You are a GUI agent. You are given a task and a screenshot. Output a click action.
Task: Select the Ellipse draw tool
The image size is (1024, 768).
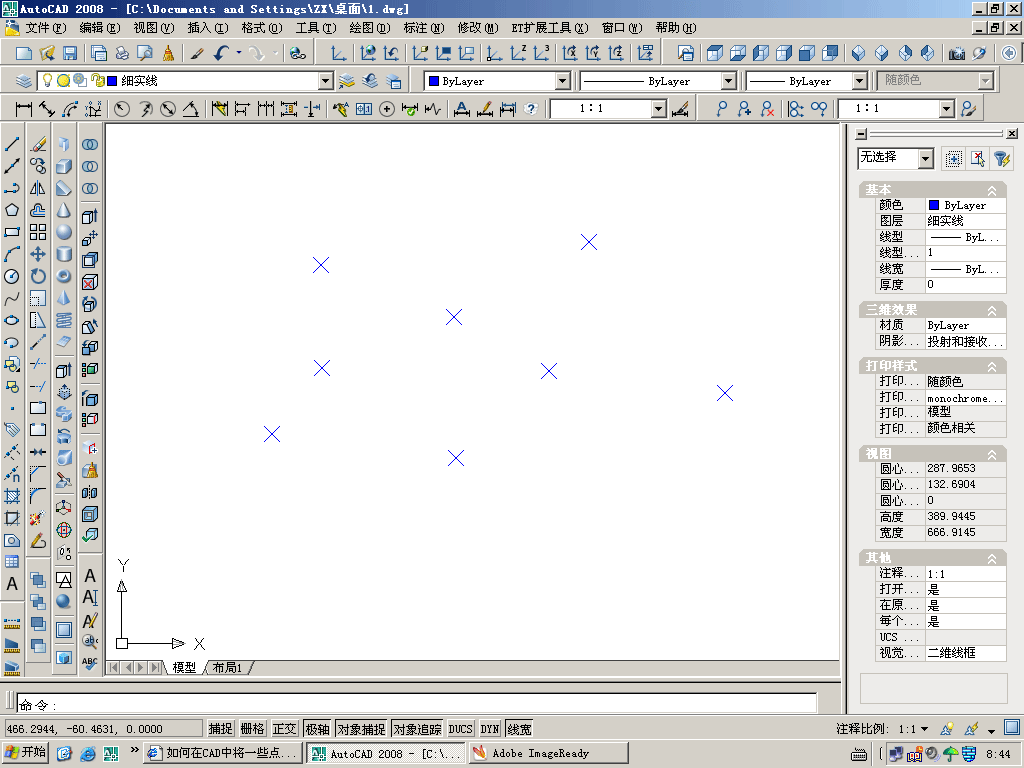pos(12,321)
